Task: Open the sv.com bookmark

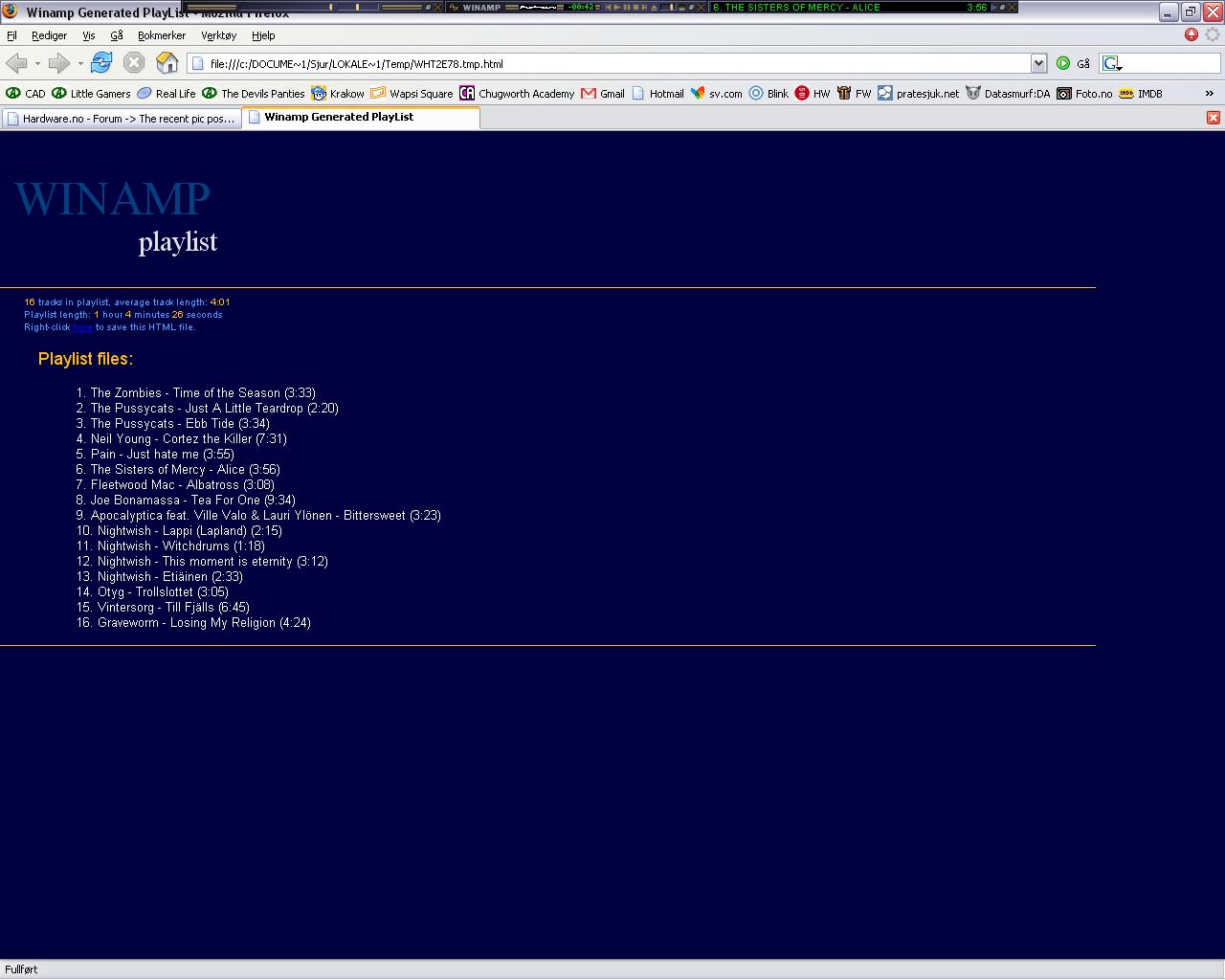Action: pos(717,94)
